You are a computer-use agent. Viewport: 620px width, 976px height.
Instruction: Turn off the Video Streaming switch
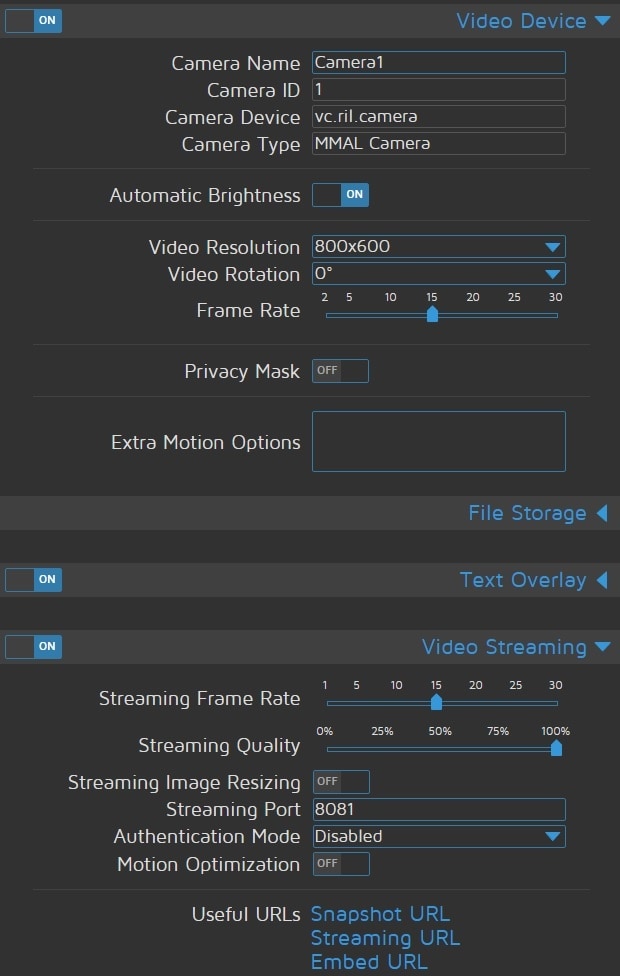pos(34,646)
